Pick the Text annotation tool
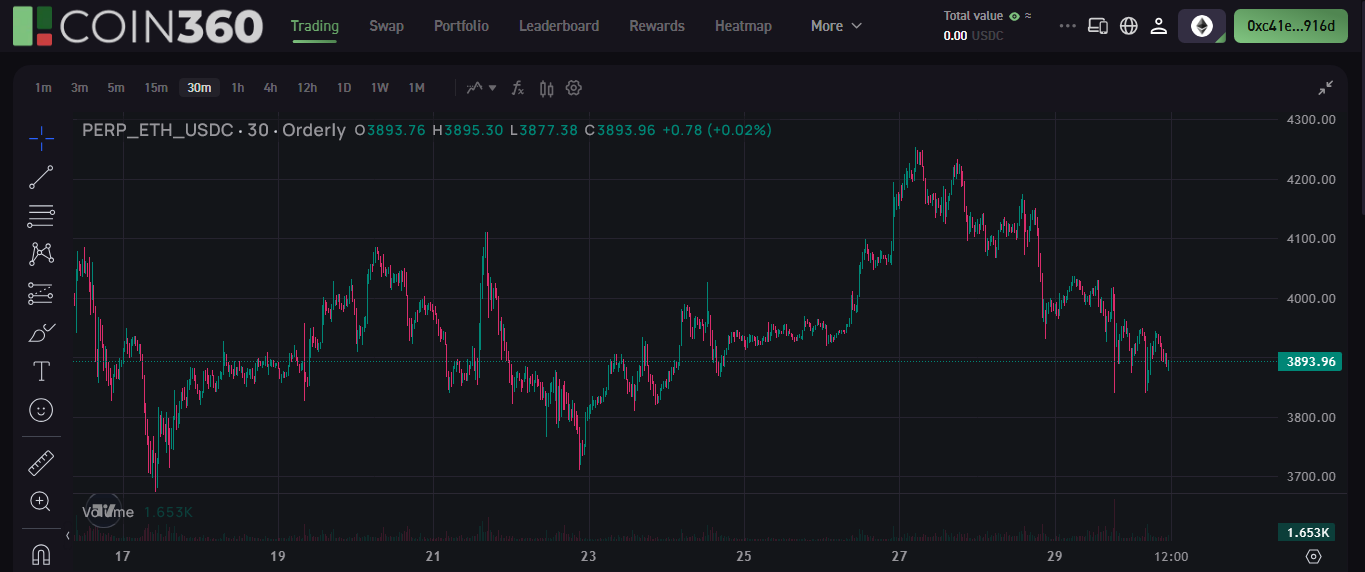Viewport: 1365px width, 572px height. click(41, 372)
